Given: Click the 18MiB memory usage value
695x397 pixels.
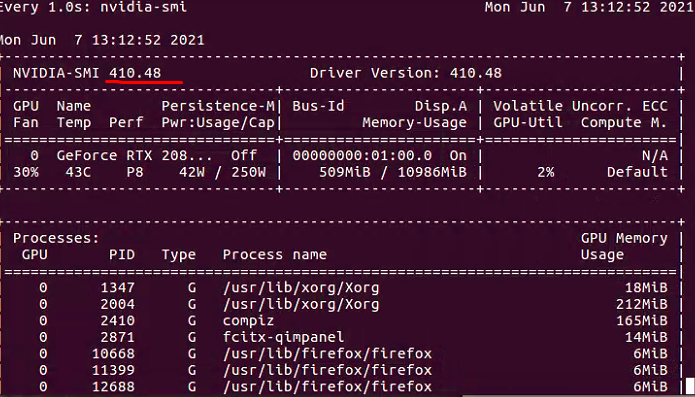Looking at the screenshot, I should click(x=646, y=288).
